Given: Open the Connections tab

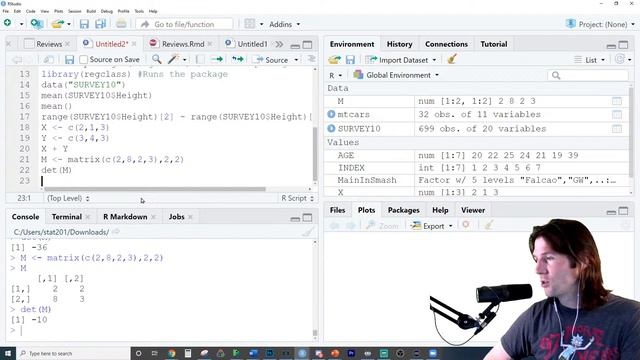Looking at the screenshot, I should click(x=446, y=44).
